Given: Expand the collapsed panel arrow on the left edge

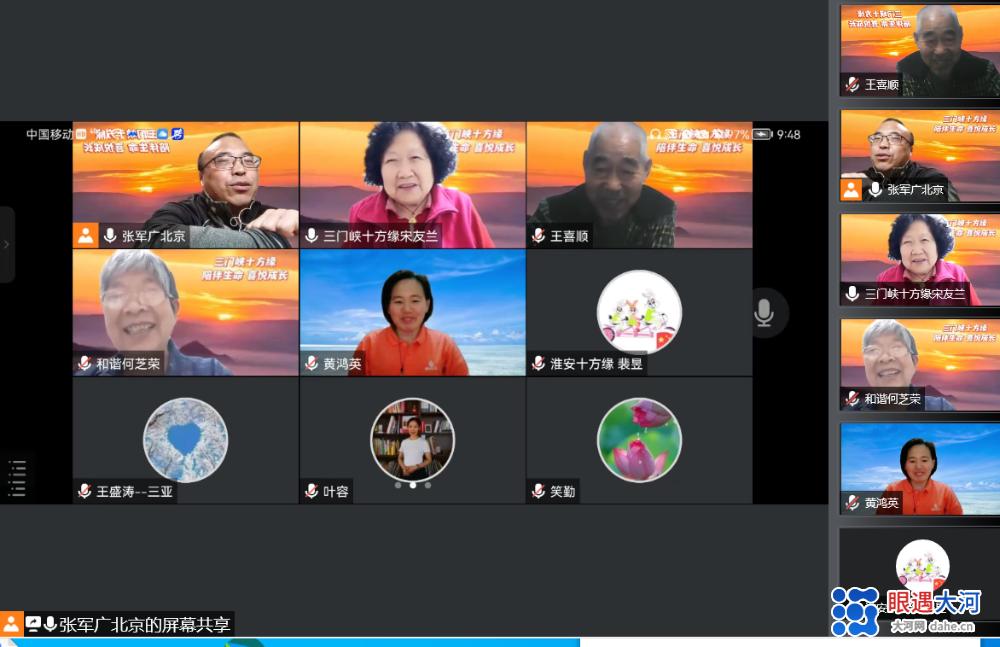Looking at the screenshot, I should tap(6, 244).
